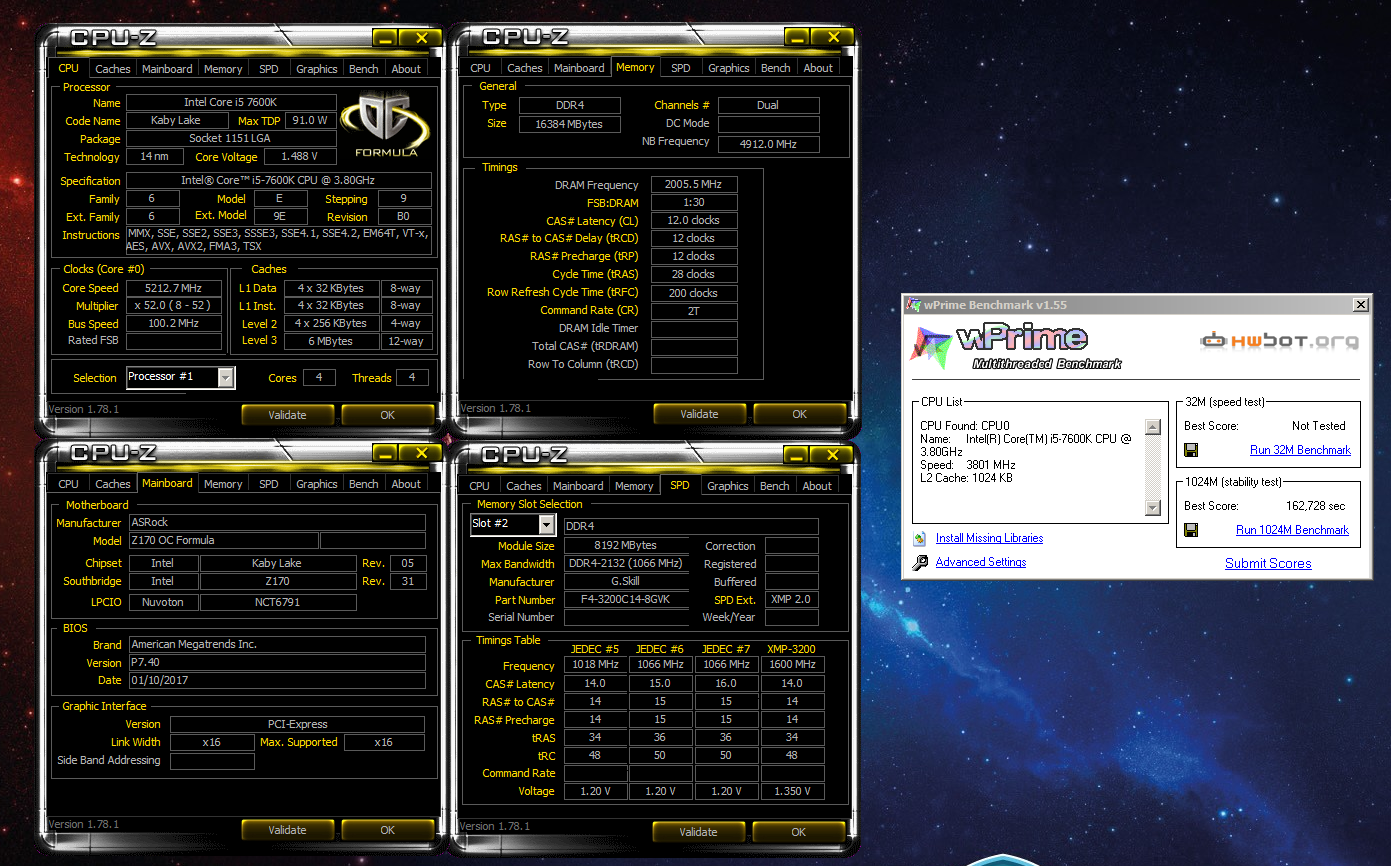
Task: Click Validate in the Memory tab window
Action: pyautogui.click(x=699, y=414)
